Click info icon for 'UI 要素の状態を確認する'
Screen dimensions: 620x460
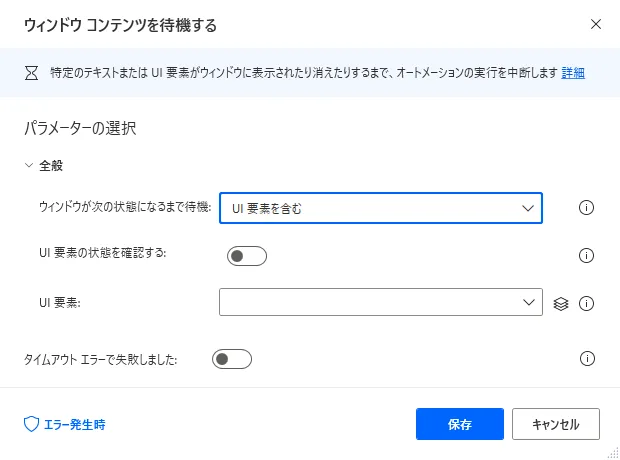587,255
